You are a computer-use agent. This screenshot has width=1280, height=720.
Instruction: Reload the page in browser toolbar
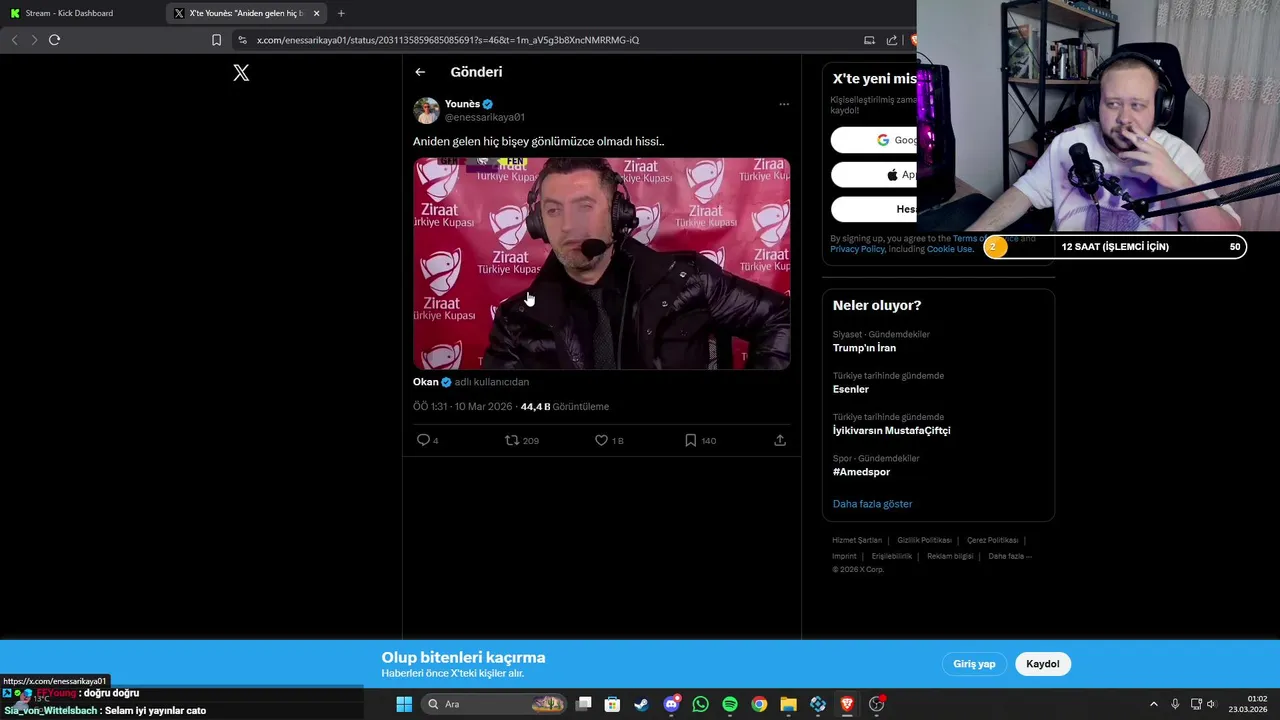tap(54, 40)
